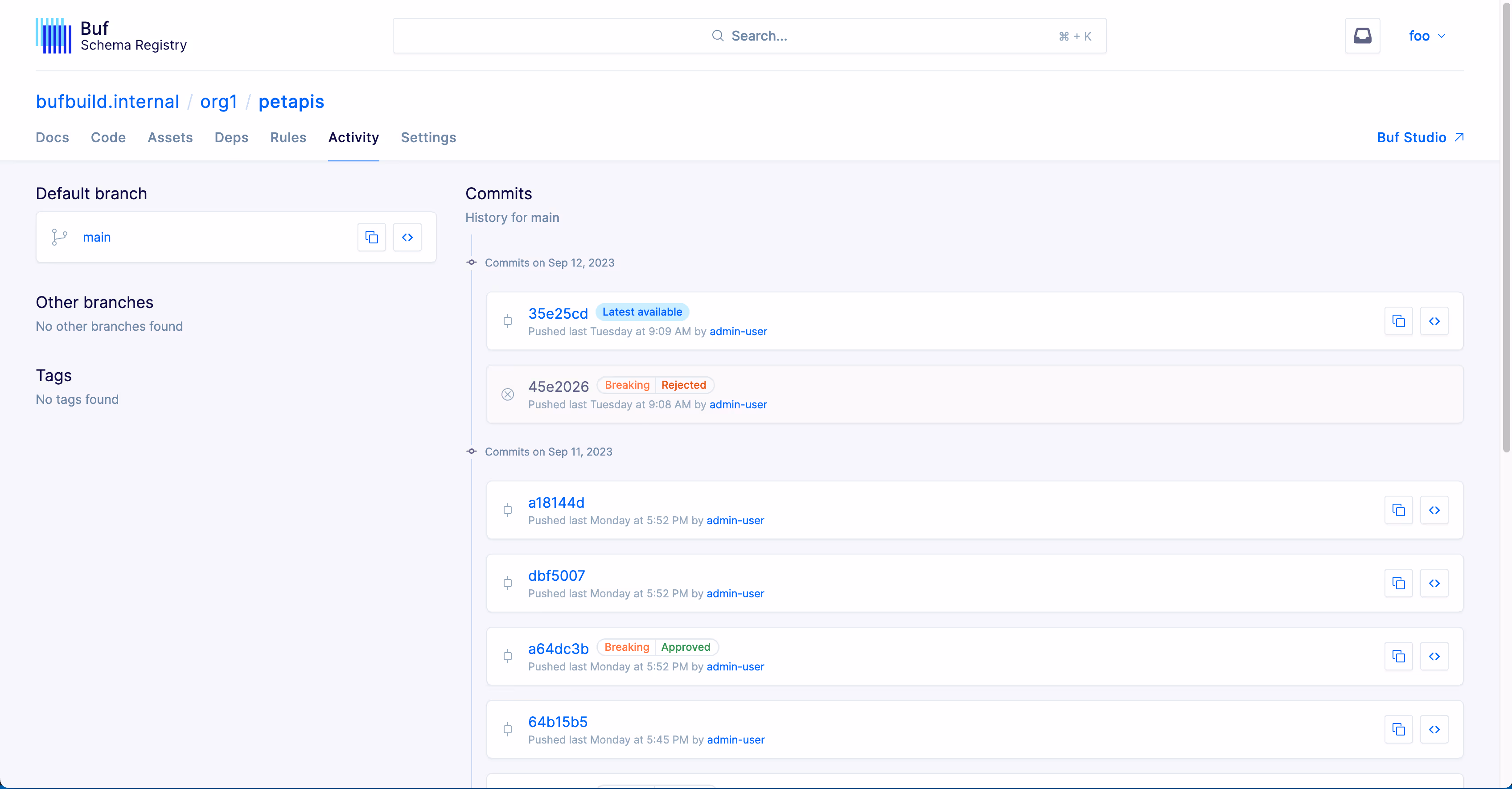Copy commit a18144d reference
Image resolution: width=1512 pixels, height=789 pixels.
pos(1399,510)
